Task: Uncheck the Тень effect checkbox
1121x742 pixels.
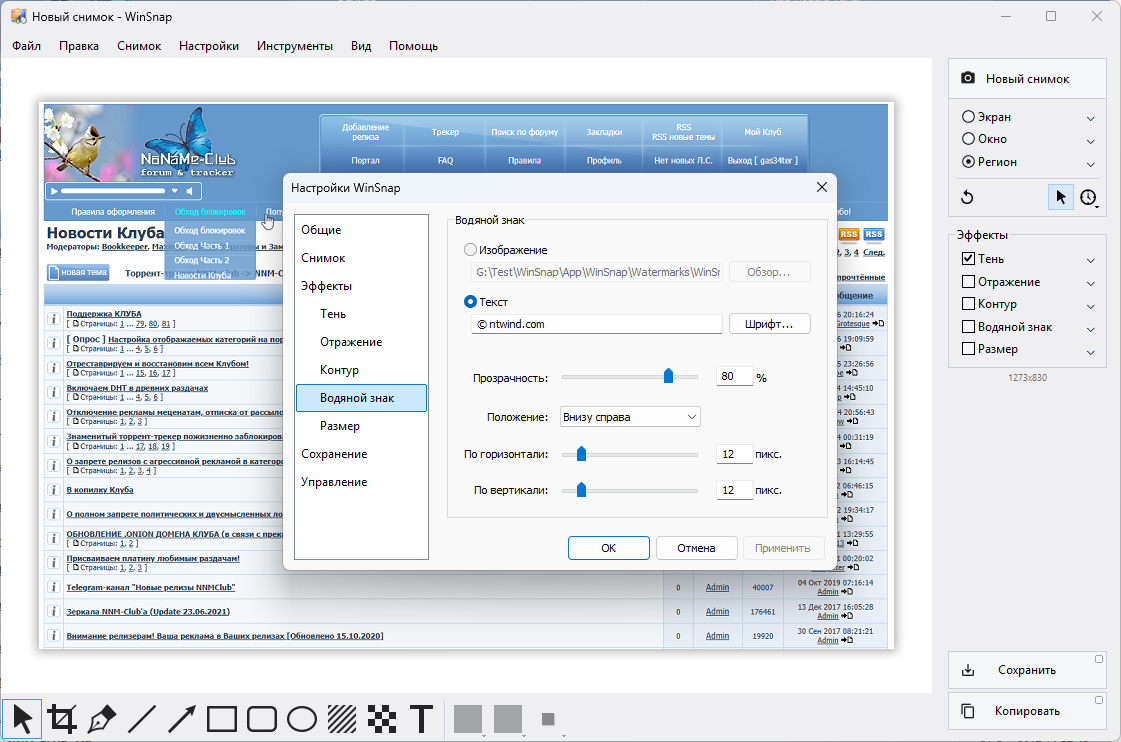Action: click(x=968, y=260)
